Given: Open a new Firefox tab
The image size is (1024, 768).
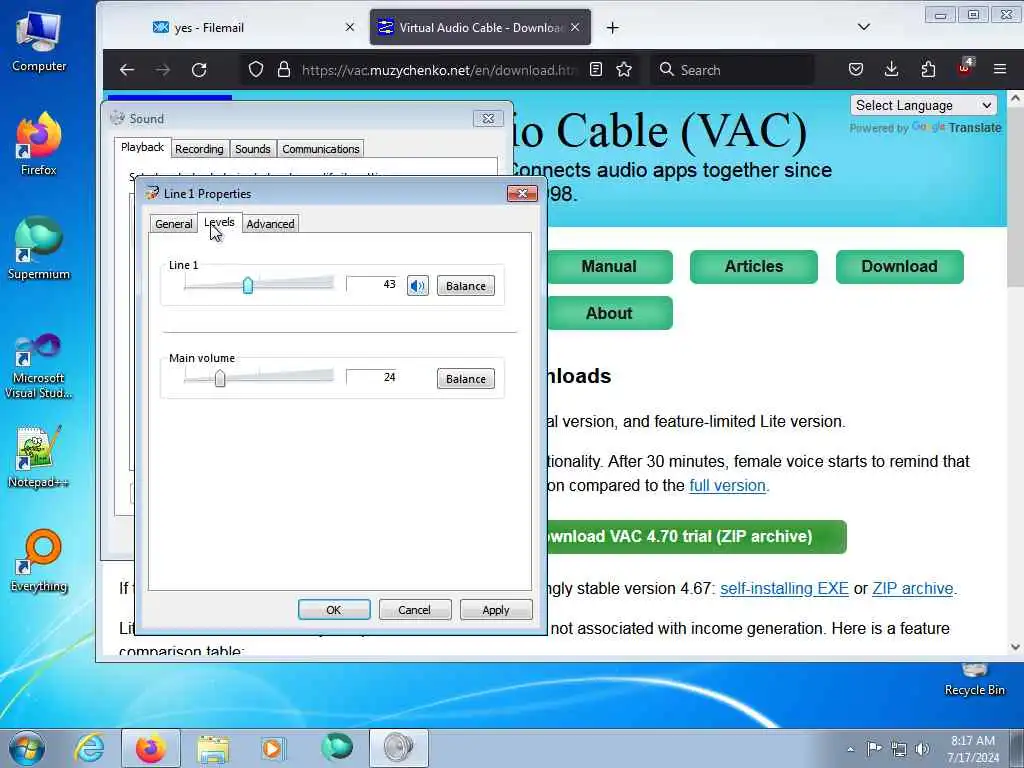Looking at the screenshot, I should (613, 27).
